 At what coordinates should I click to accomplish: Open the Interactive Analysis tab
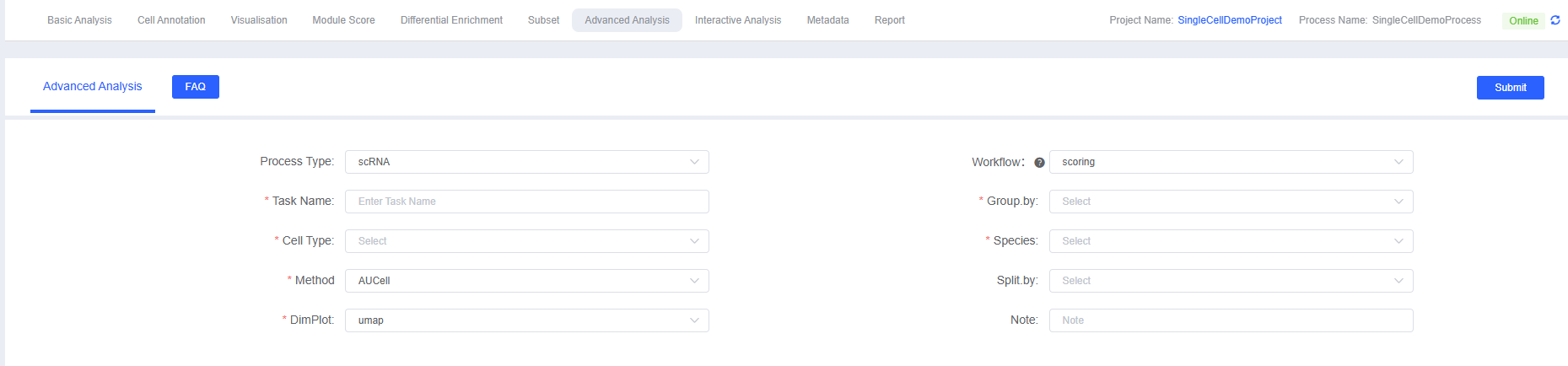pyautogui.click(x=737, y=20)
